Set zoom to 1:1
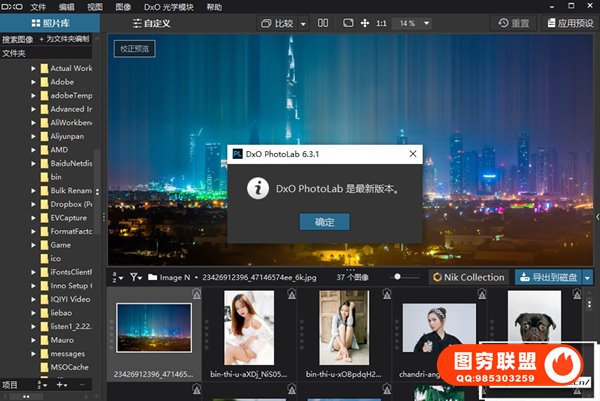Image resolution: width=600 pixels, height=401 pixels. click(x=381, y=22)
